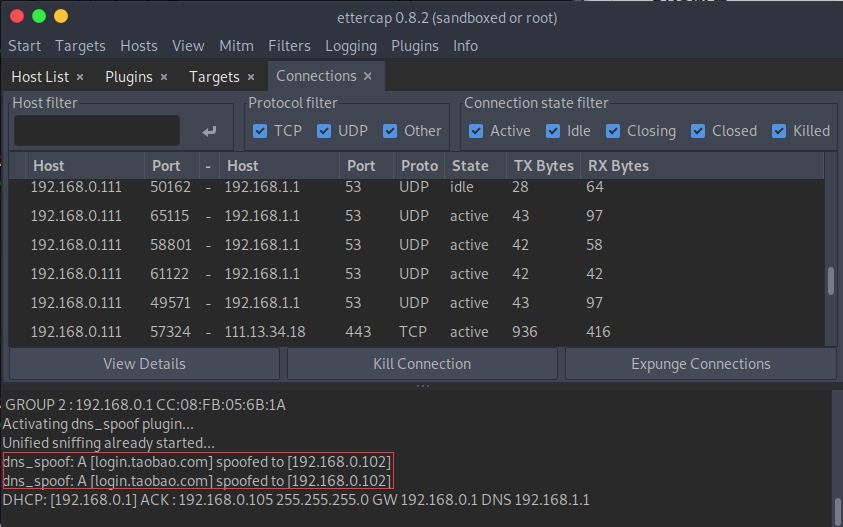Open the Targets menu

click(80, 46)
